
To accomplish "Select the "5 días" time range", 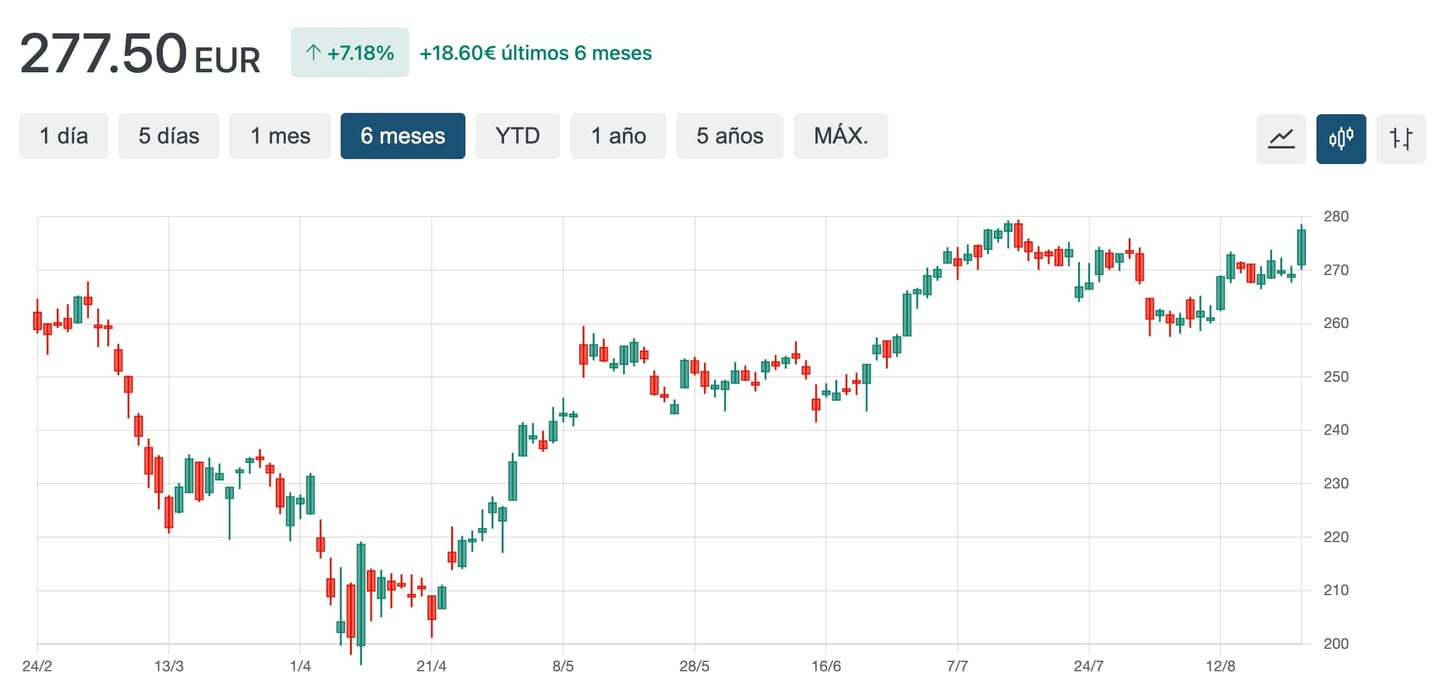I will [169, 135].
